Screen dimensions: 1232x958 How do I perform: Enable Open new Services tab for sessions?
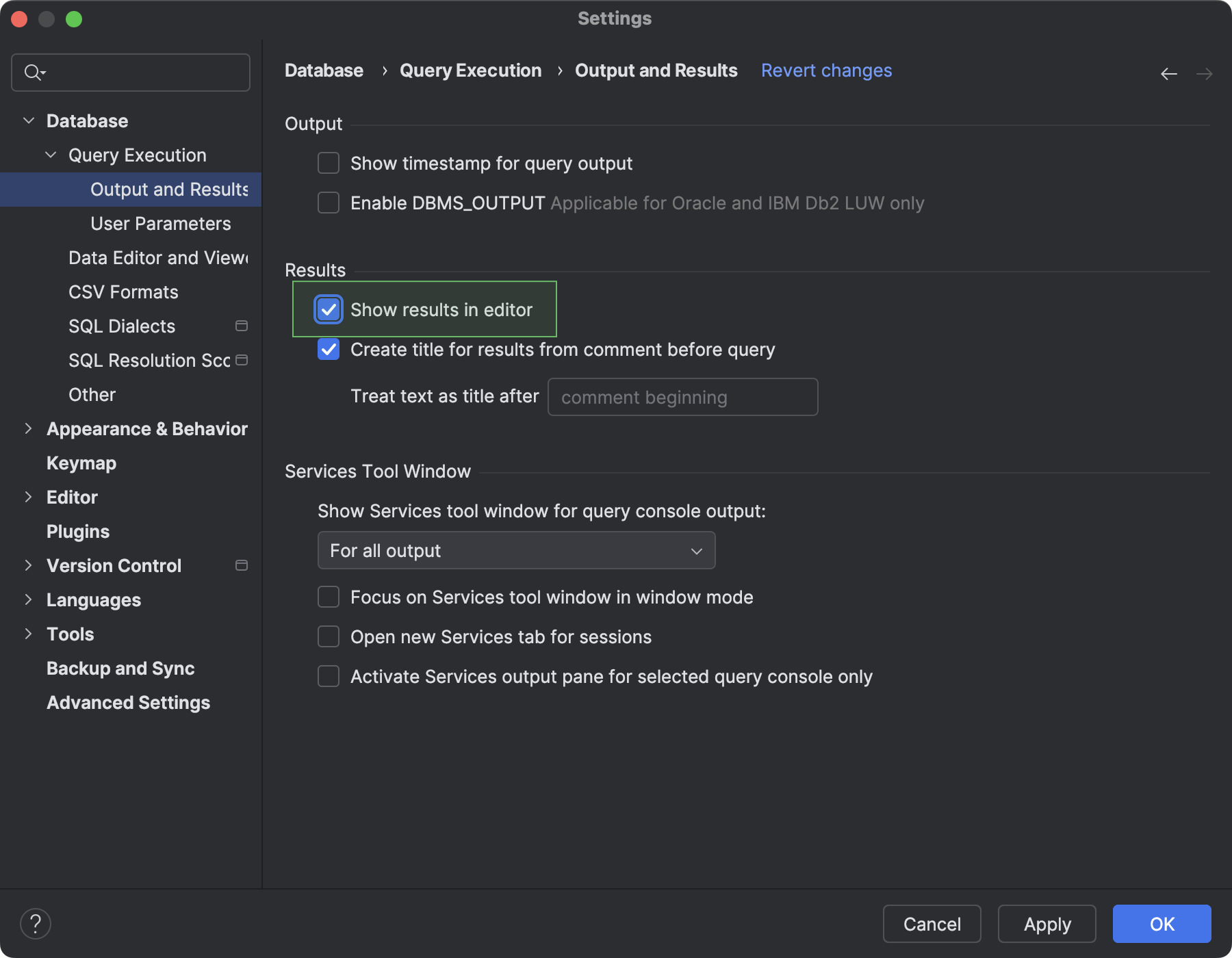click(329, 637)
